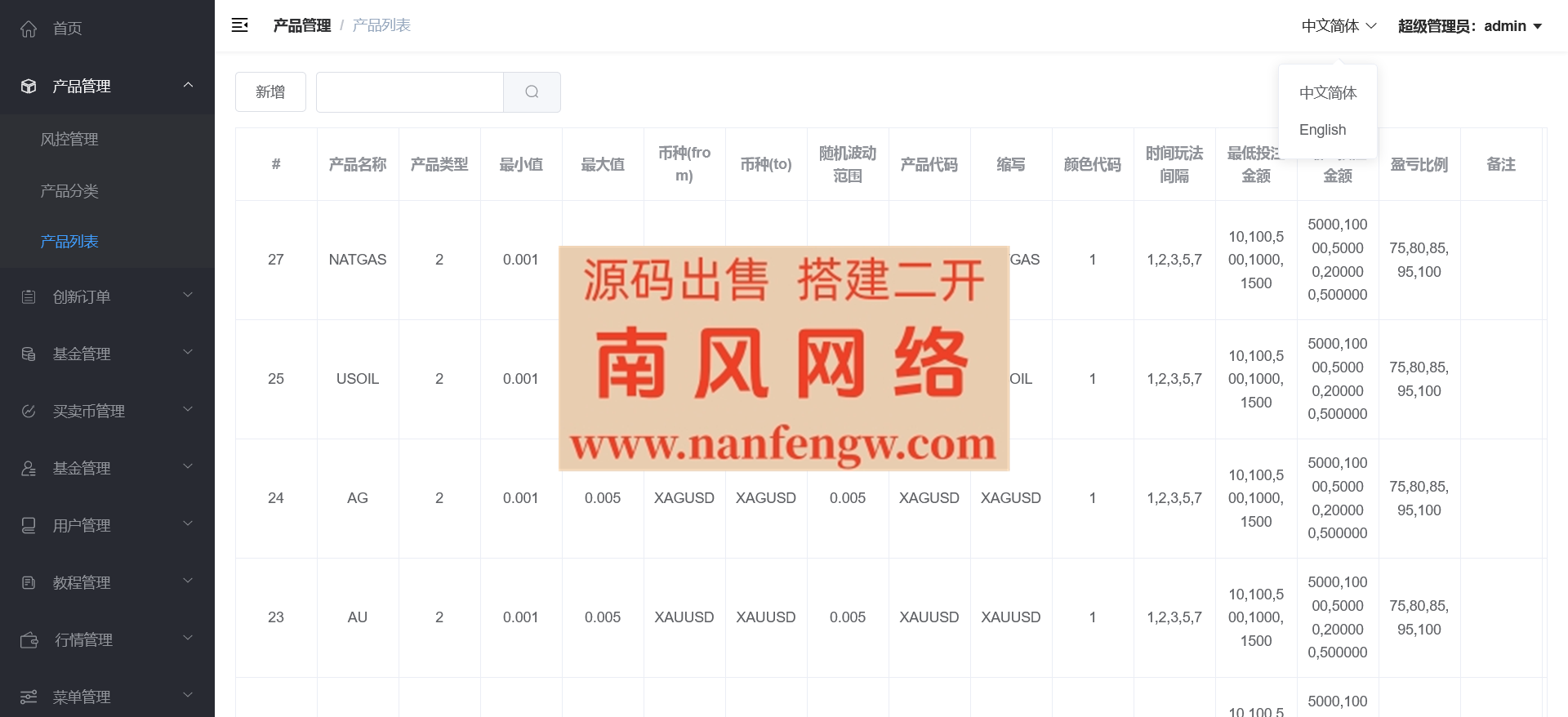
Task: Click the 买卖币管理 sidebar icon
Action: click(29, 412)
